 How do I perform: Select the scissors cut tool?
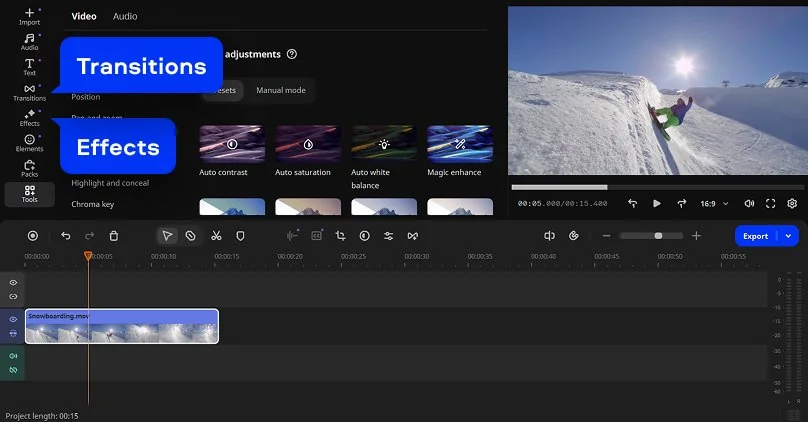(x=215, y=236)
